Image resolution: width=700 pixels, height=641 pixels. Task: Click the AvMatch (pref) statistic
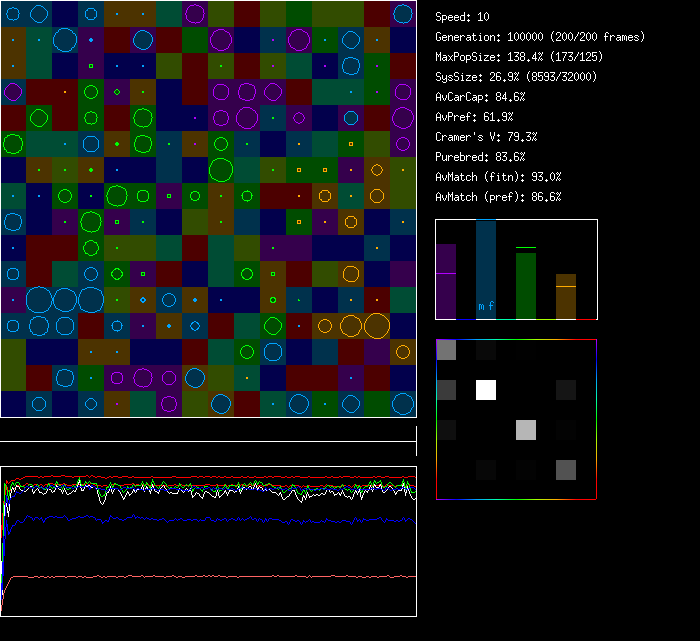click(497, 197)
